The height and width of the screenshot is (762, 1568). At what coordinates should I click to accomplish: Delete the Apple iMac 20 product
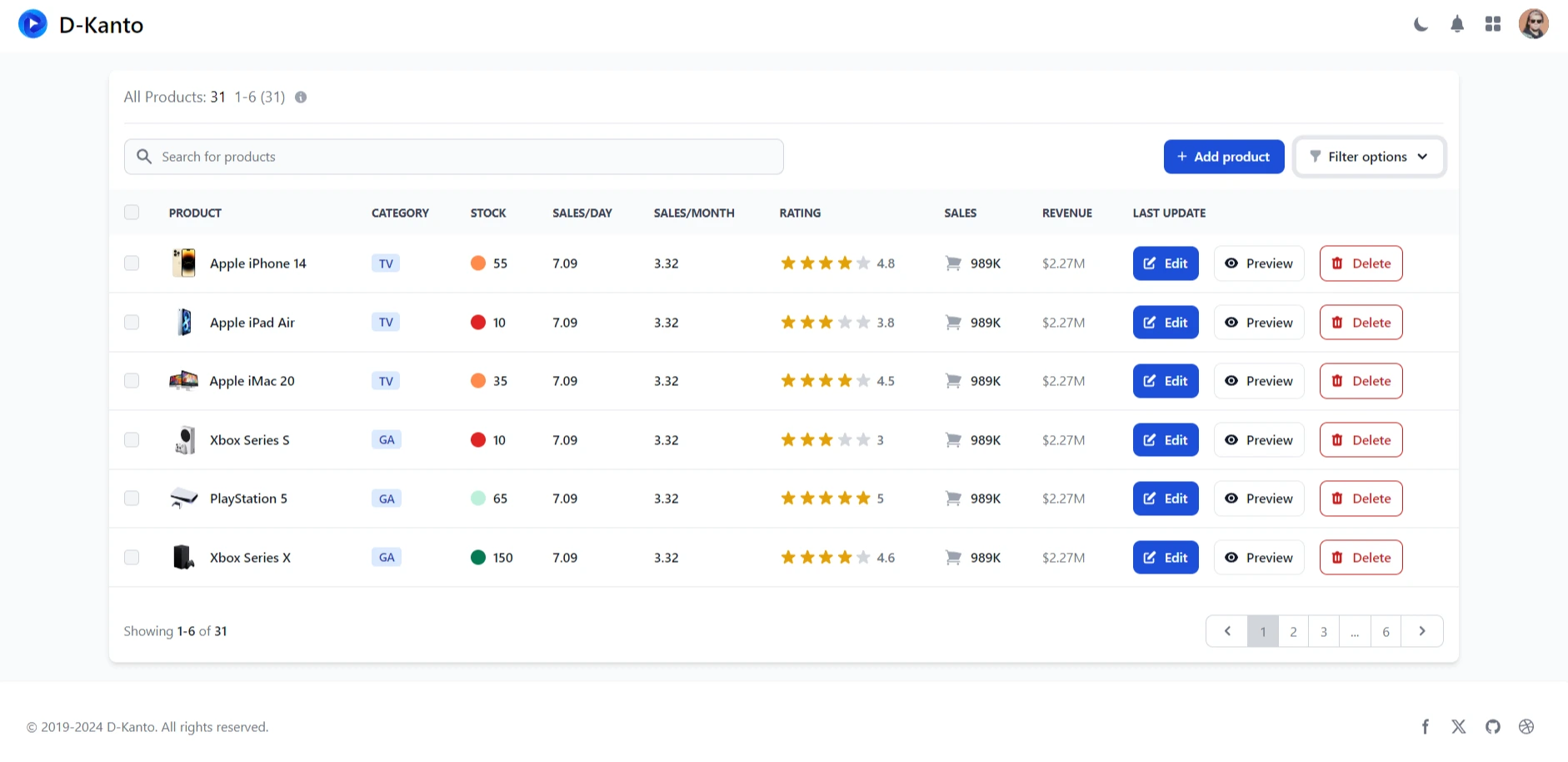(x=1361, y=381)
